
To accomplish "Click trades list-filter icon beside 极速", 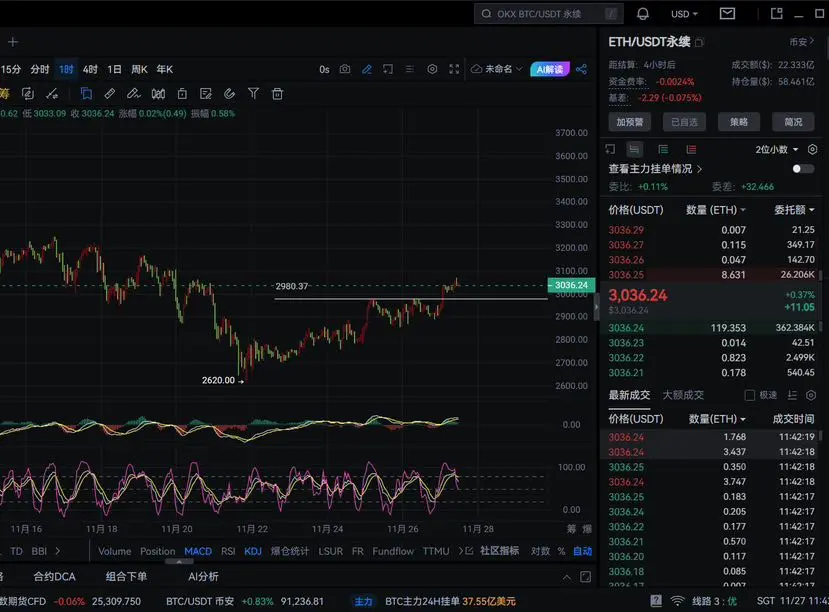I will click(792, 395).
